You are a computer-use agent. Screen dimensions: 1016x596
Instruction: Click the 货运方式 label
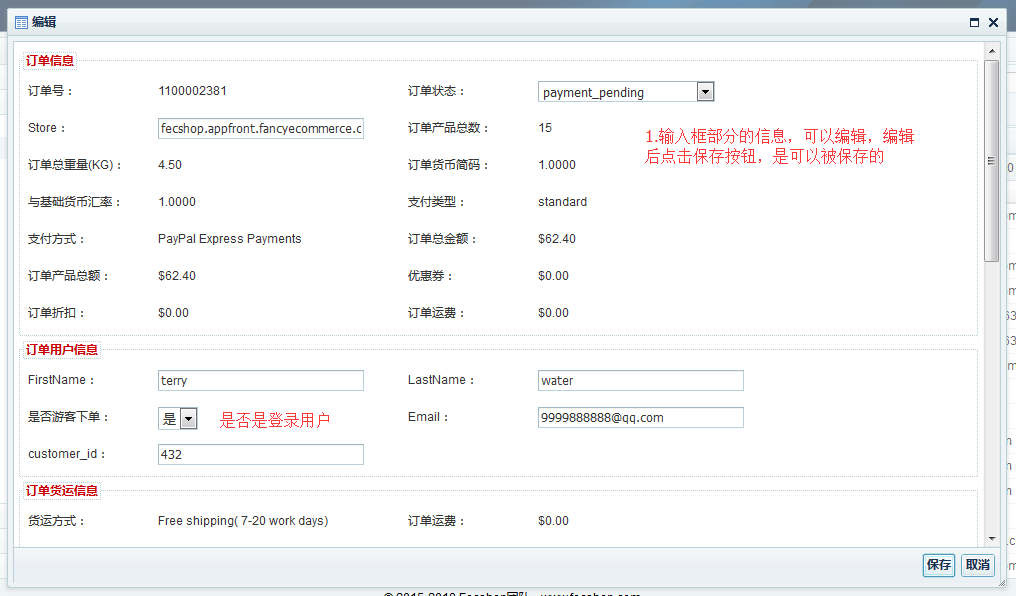click(x=56, y=521)
